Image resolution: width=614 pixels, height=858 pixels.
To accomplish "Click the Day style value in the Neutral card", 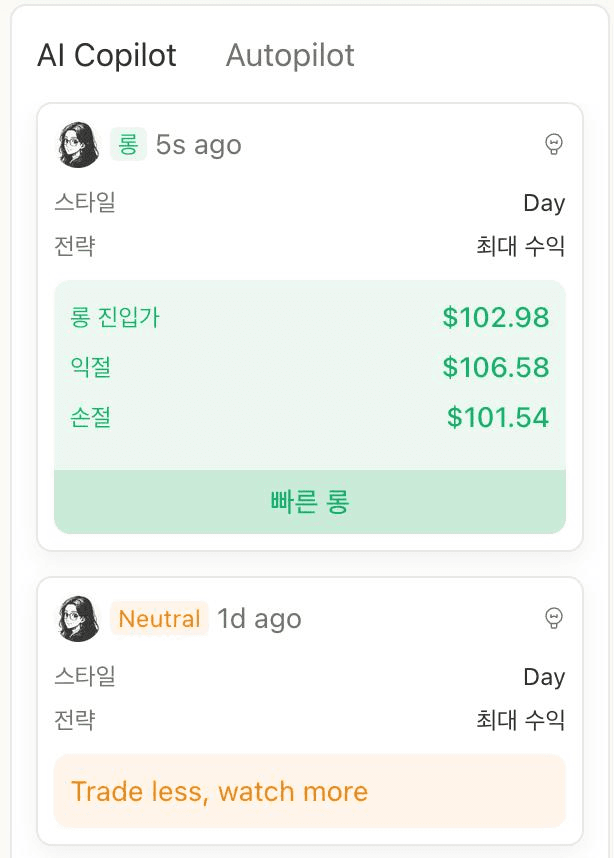I will tap(544, 677).
